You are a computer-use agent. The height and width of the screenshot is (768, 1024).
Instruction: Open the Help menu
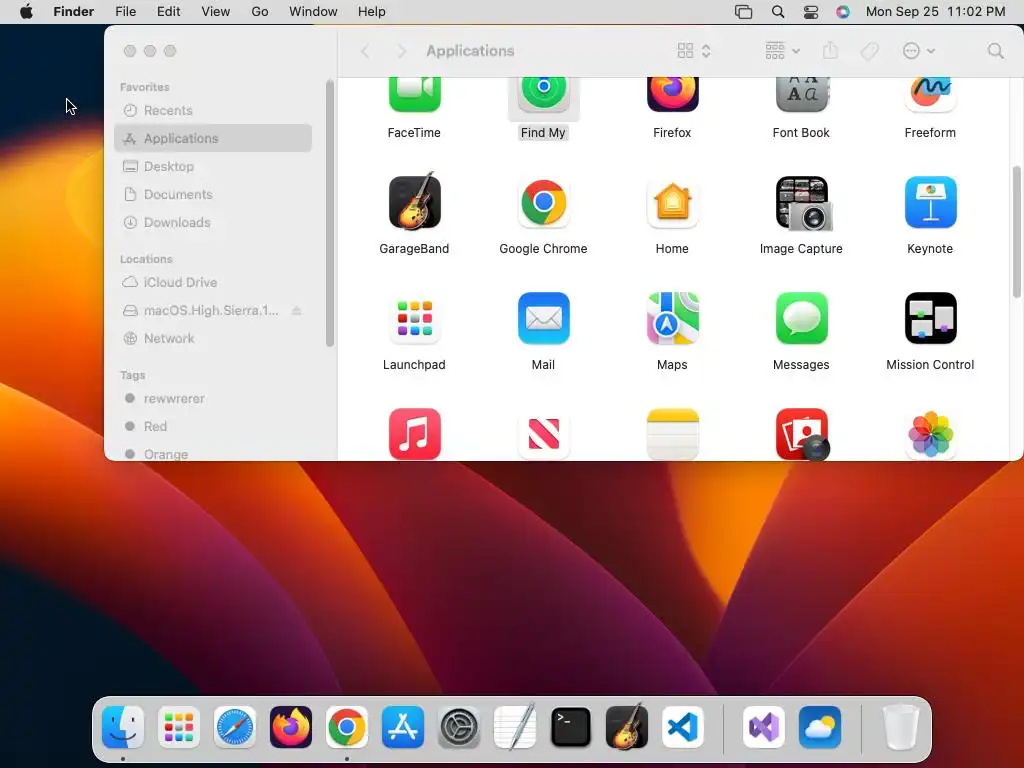point(372,12)
